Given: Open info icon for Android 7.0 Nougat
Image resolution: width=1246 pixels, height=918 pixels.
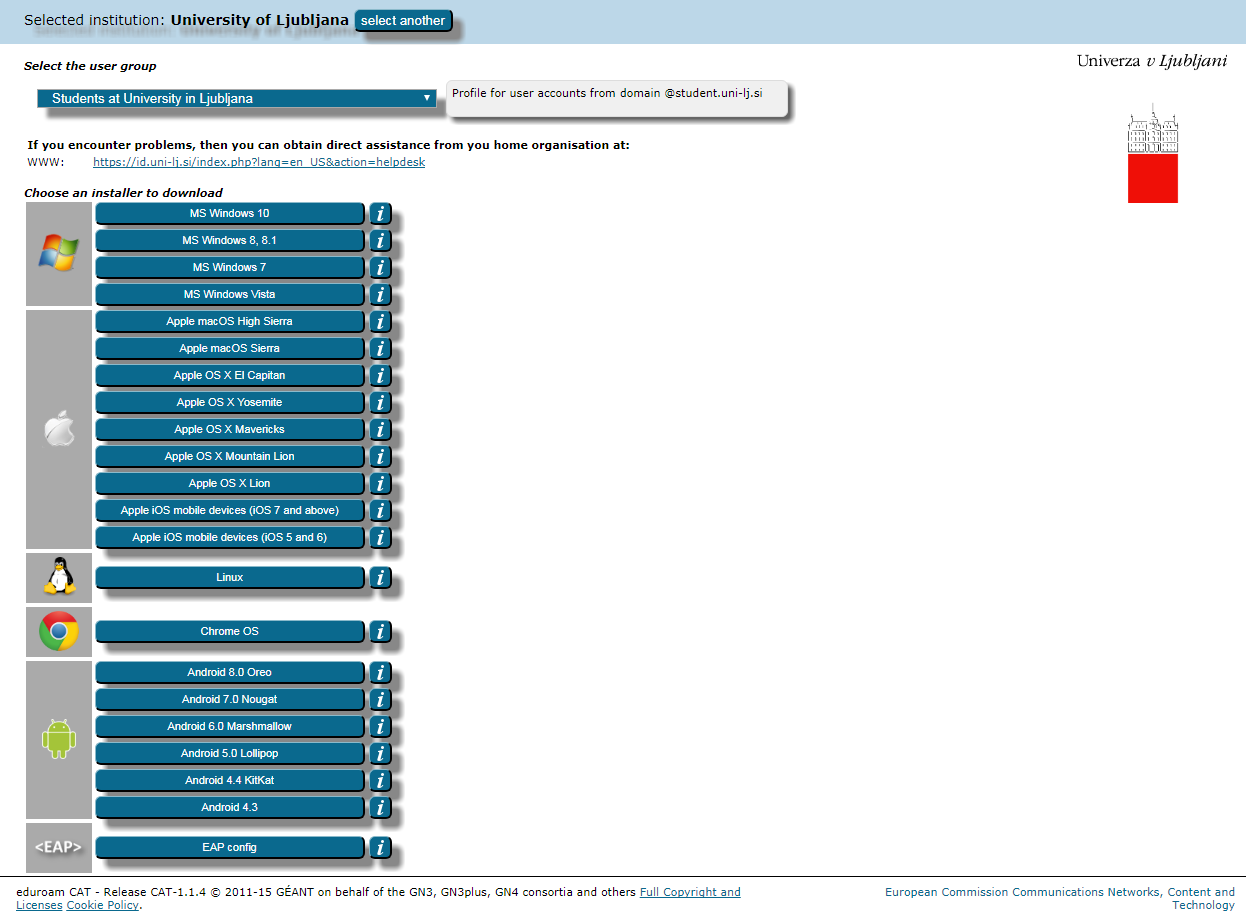Looking at the screenshot, I should (380, 700).
